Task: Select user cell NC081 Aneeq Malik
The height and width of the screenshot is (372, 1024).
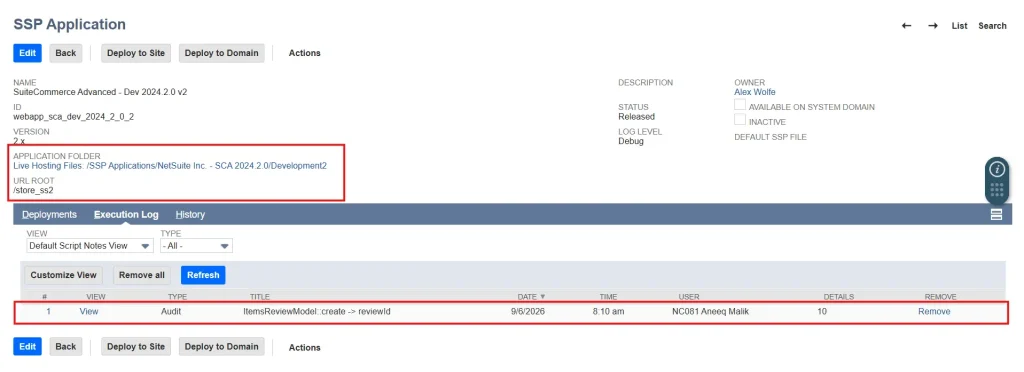Action: click(711, 311)
